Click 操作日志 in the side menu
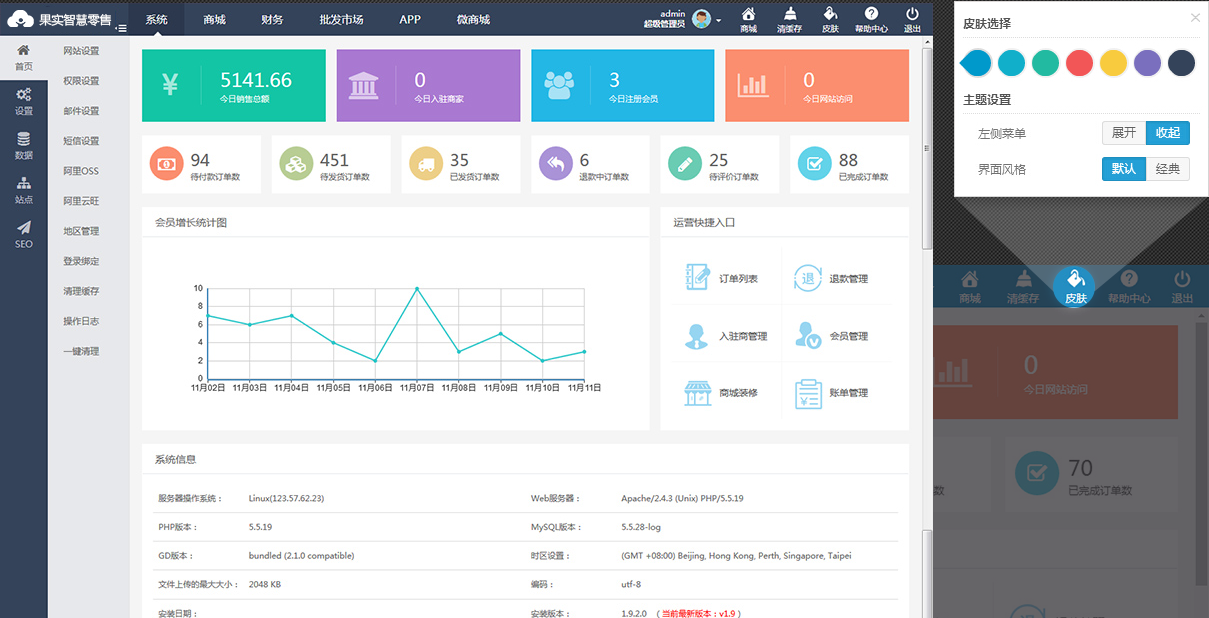The height and width of the screenshot is (618, 1209). (x=81, y=321)
